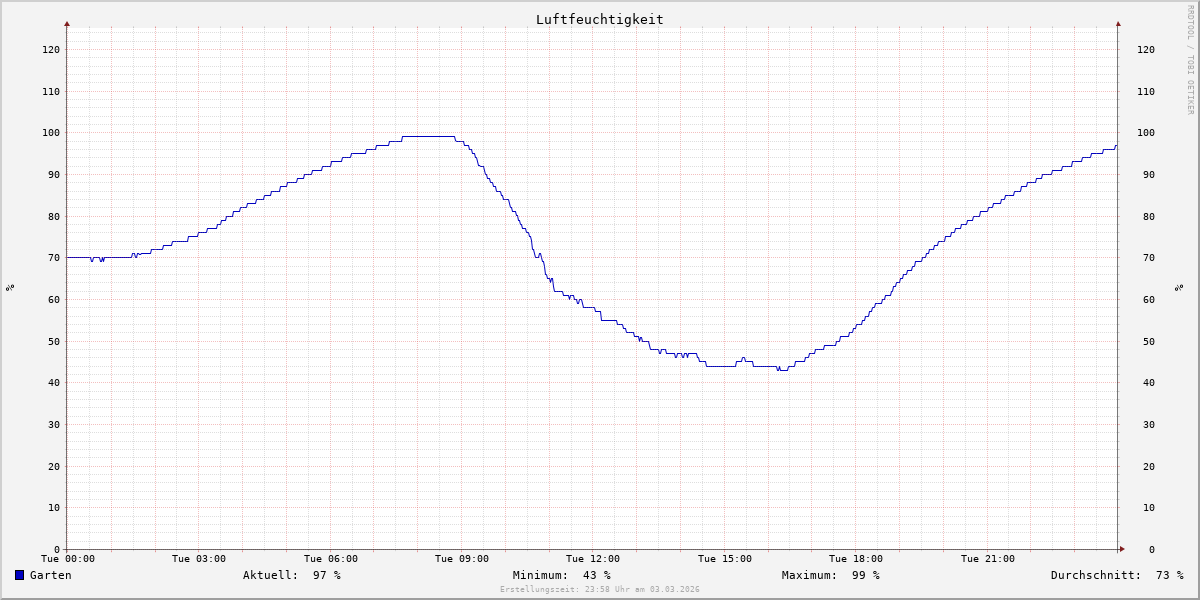Click the Aktuell 97 % reading

(291, 575)
